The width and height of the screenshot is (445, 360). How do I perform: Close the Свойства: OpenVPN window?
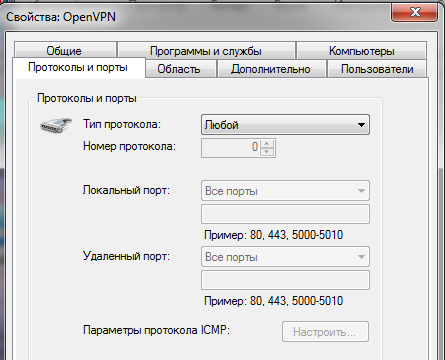[x=414, y=13]
